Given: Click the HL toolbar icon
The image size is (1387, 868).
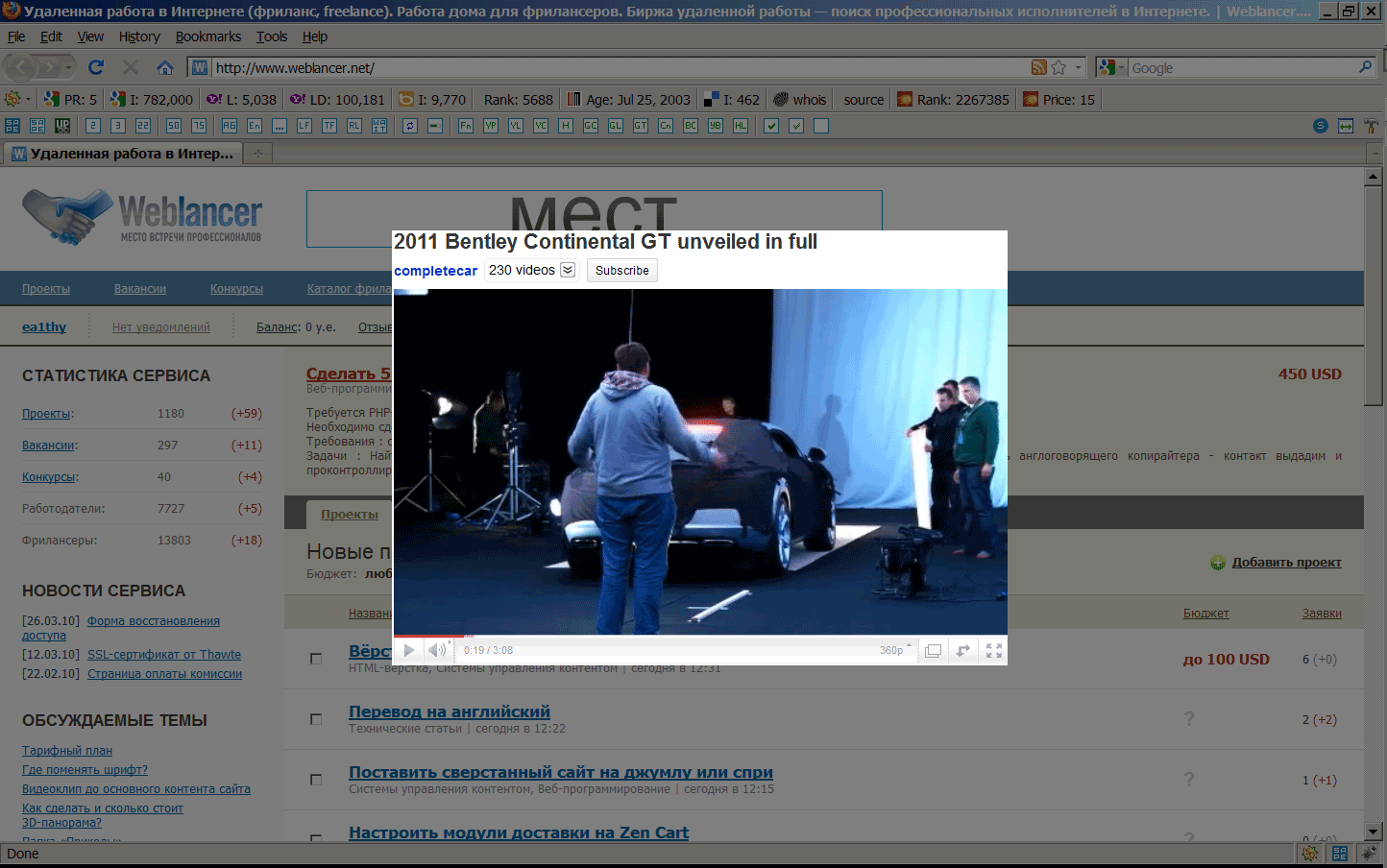Looking at the screenshot, I should (741, 126).
